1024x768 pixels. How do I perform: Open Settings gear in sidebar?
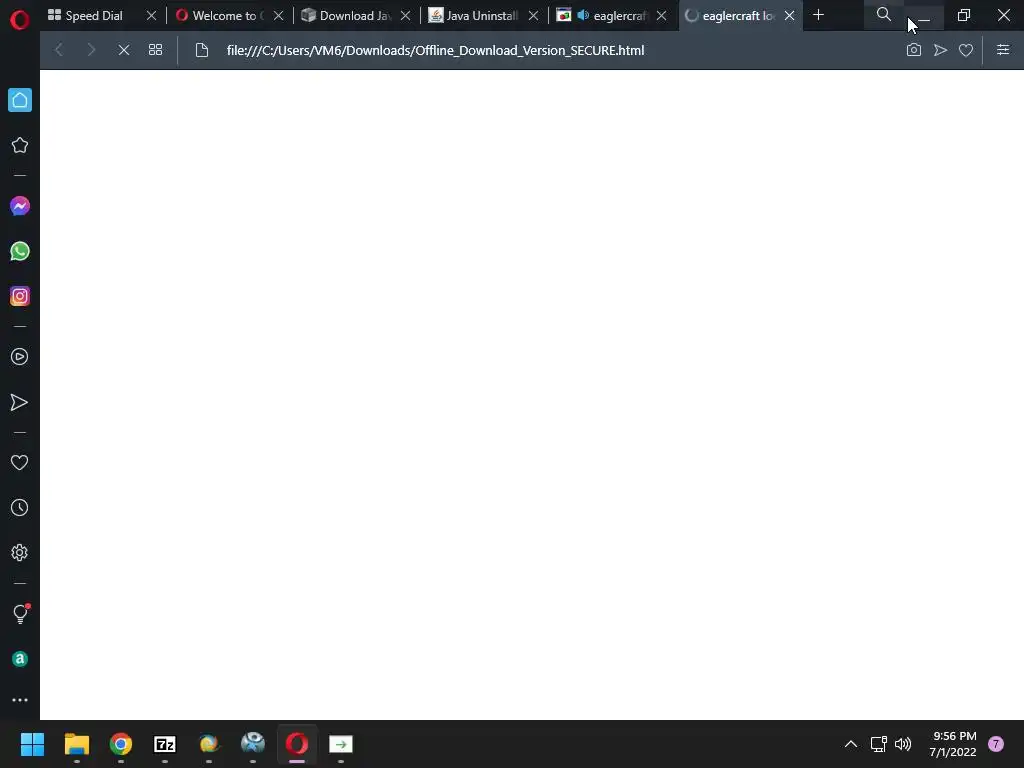(20, 552)
